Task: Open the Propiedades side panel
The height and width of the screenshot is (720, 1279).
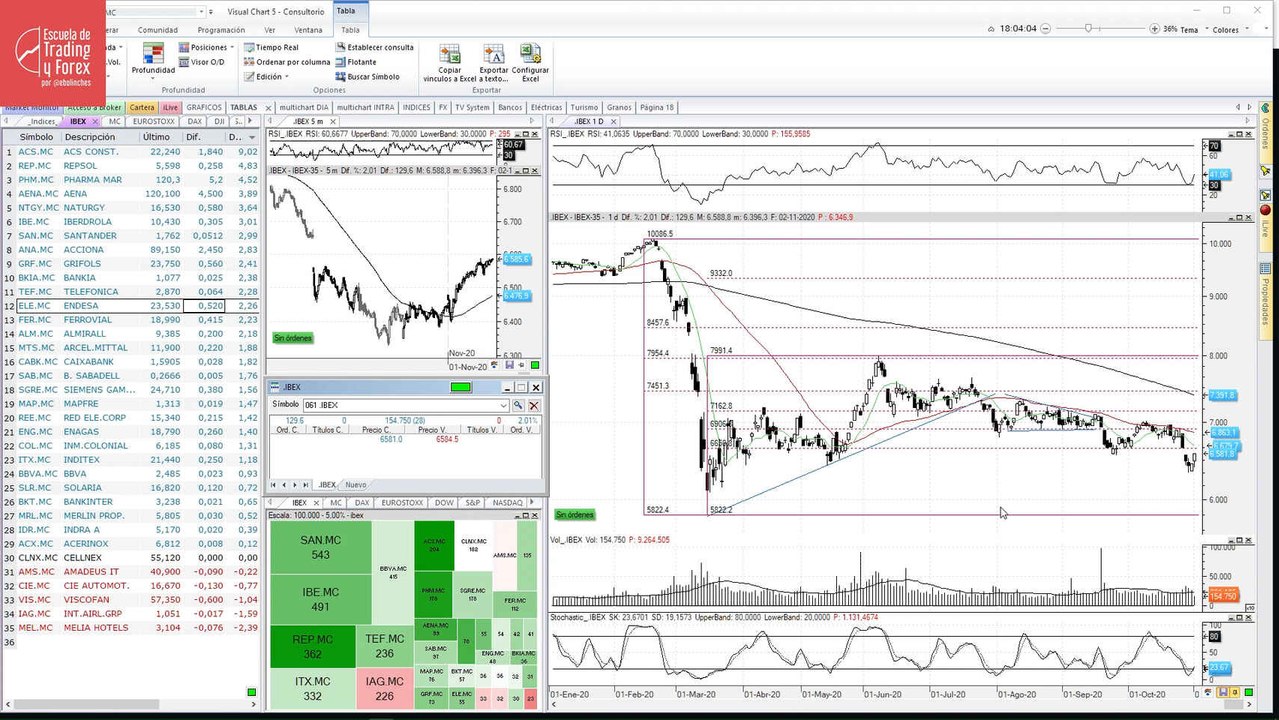Action: tap(1265, 301)
